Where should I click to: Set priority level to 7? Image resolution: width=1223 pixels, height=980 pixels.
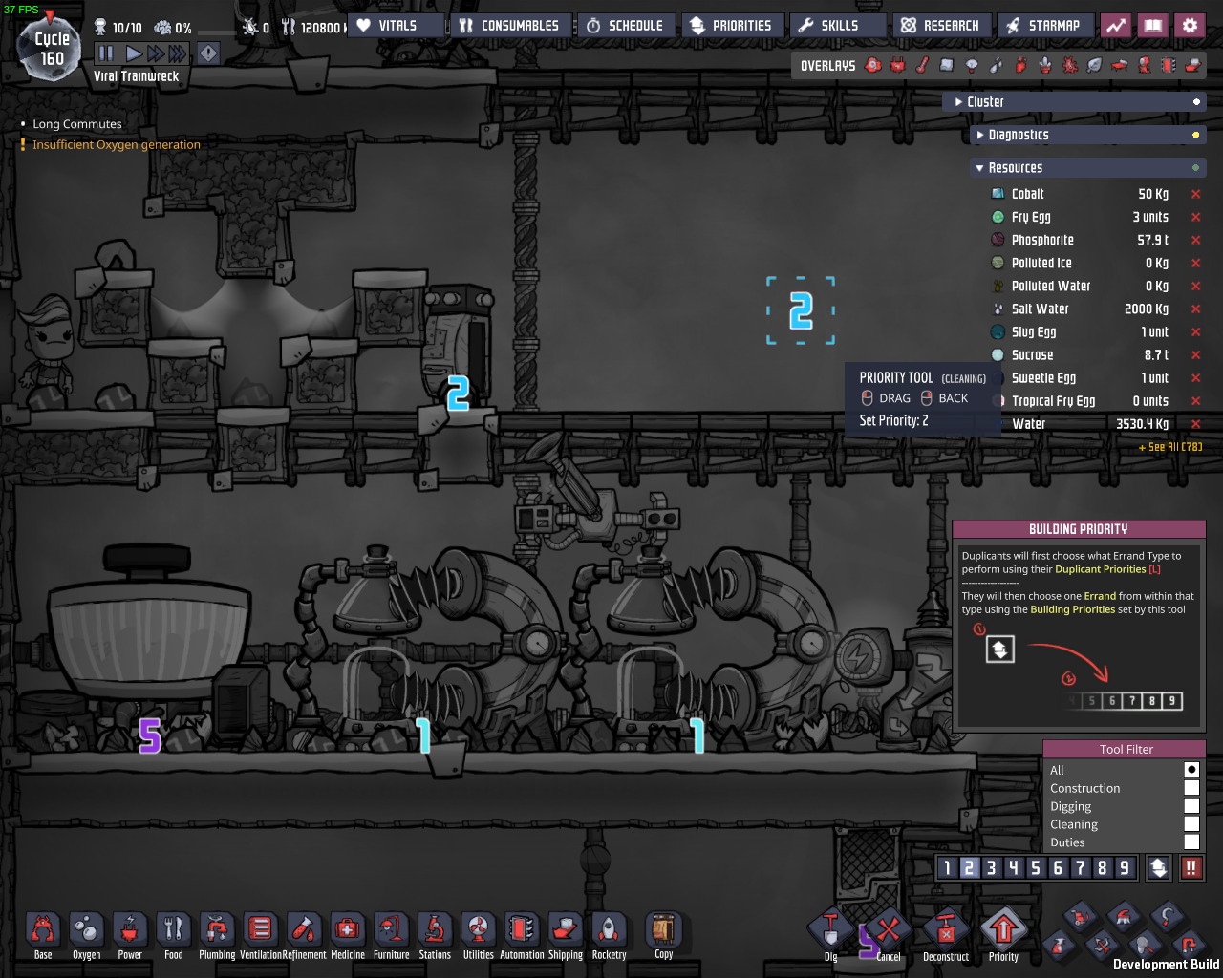1080,867
